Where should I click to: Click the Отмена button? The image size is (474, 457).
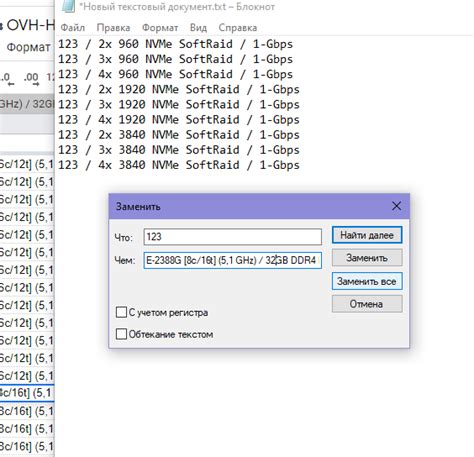pyautogui.click(x=367, y=304)
